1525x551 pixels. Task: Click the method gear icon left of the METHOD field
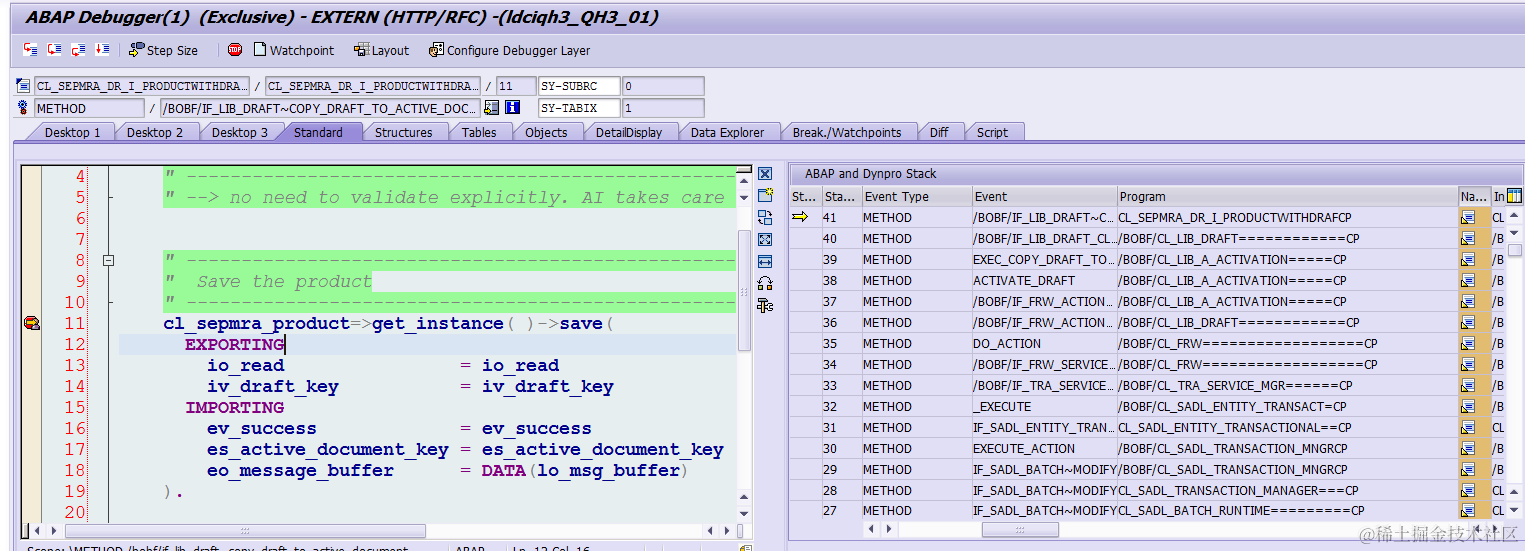[24, 108]
